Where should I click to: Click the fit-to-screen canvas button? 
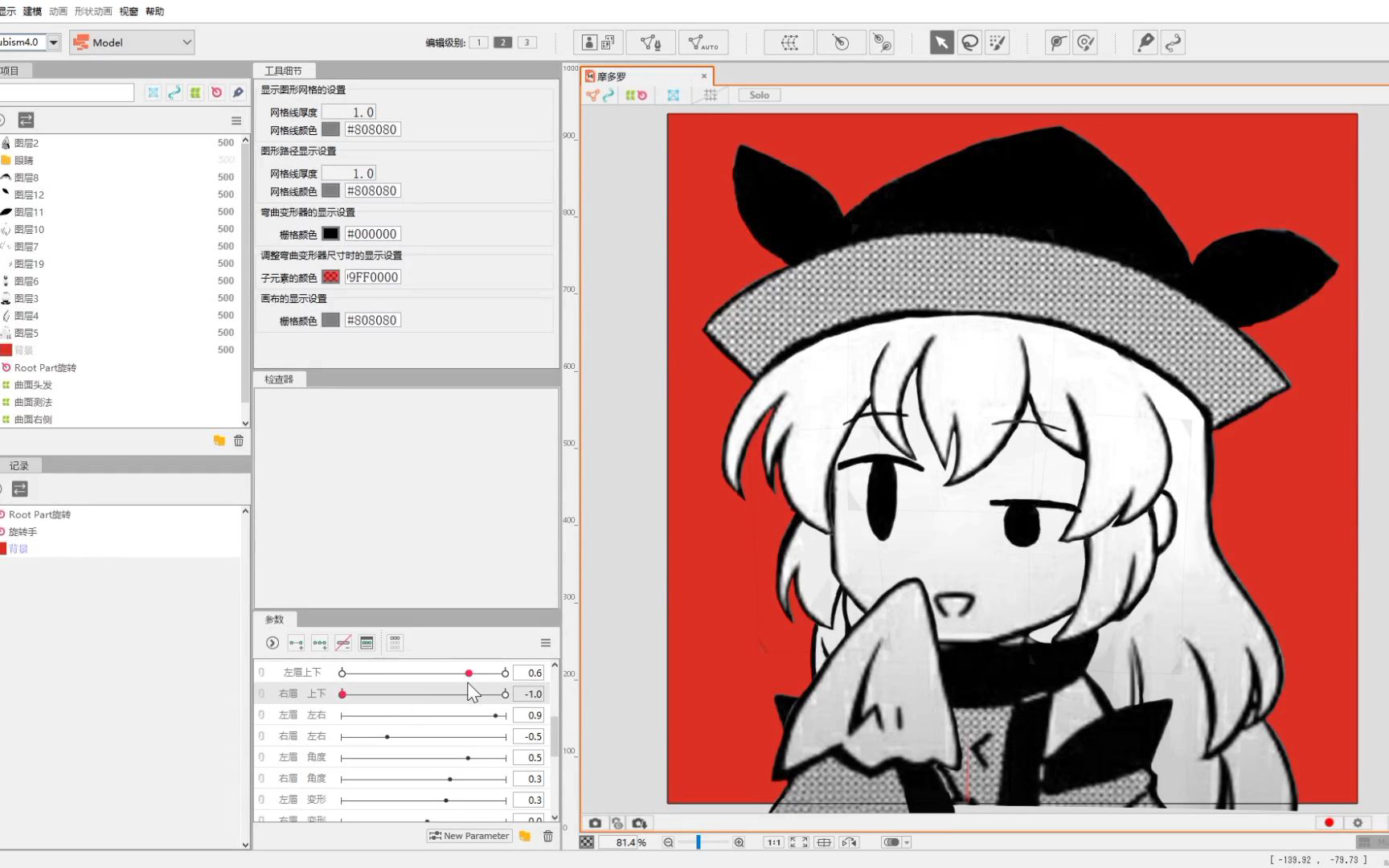799,842
